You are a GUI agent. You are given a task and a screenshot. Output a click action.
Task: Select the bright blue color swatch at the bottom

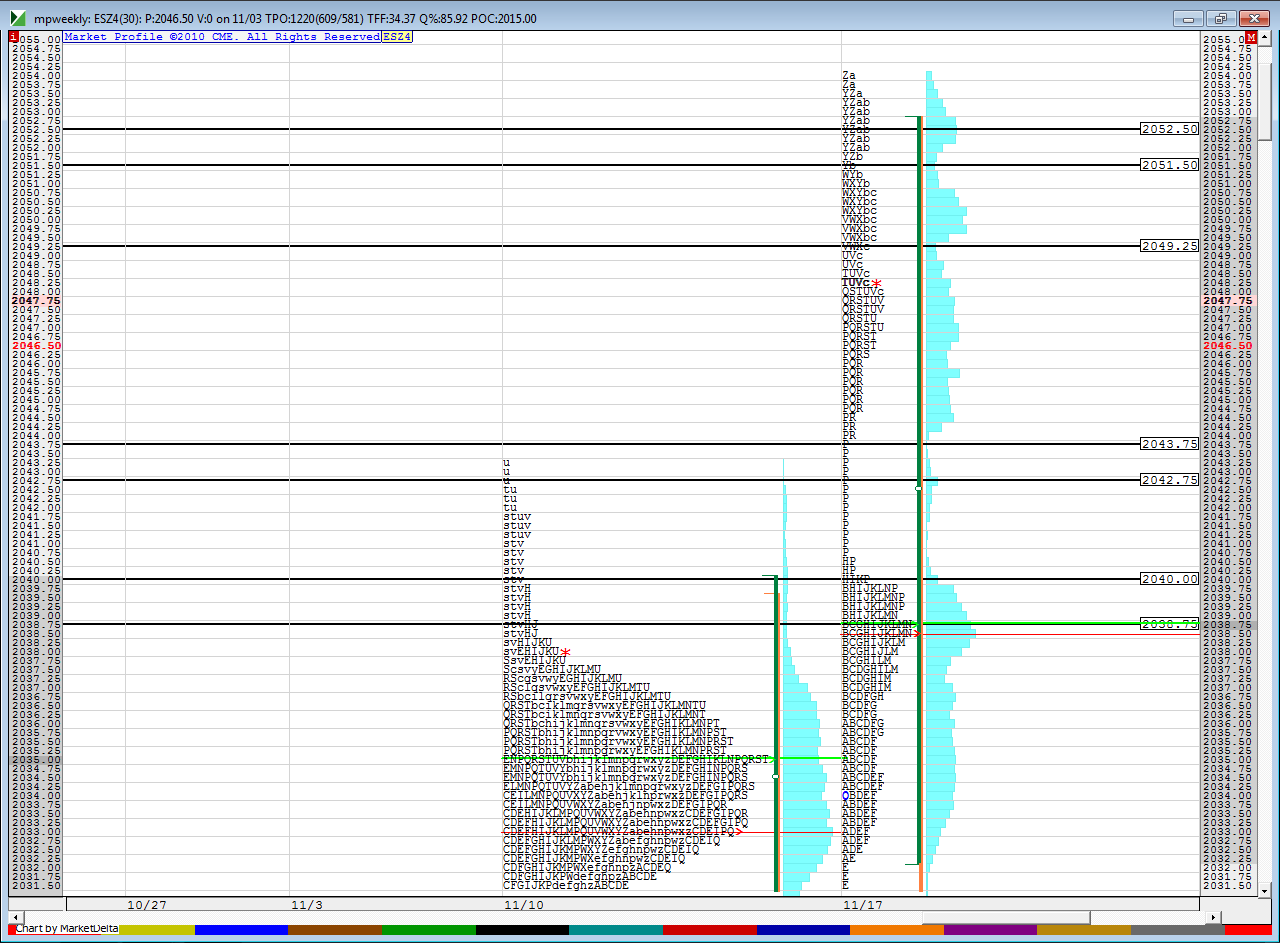click(241, 930)
